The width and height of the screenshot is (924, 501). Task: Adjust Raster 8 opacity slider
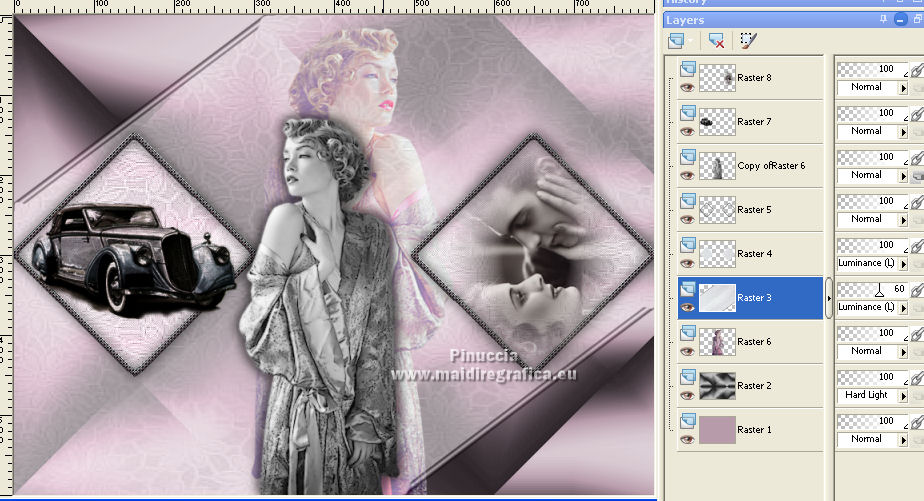(872, 70)
